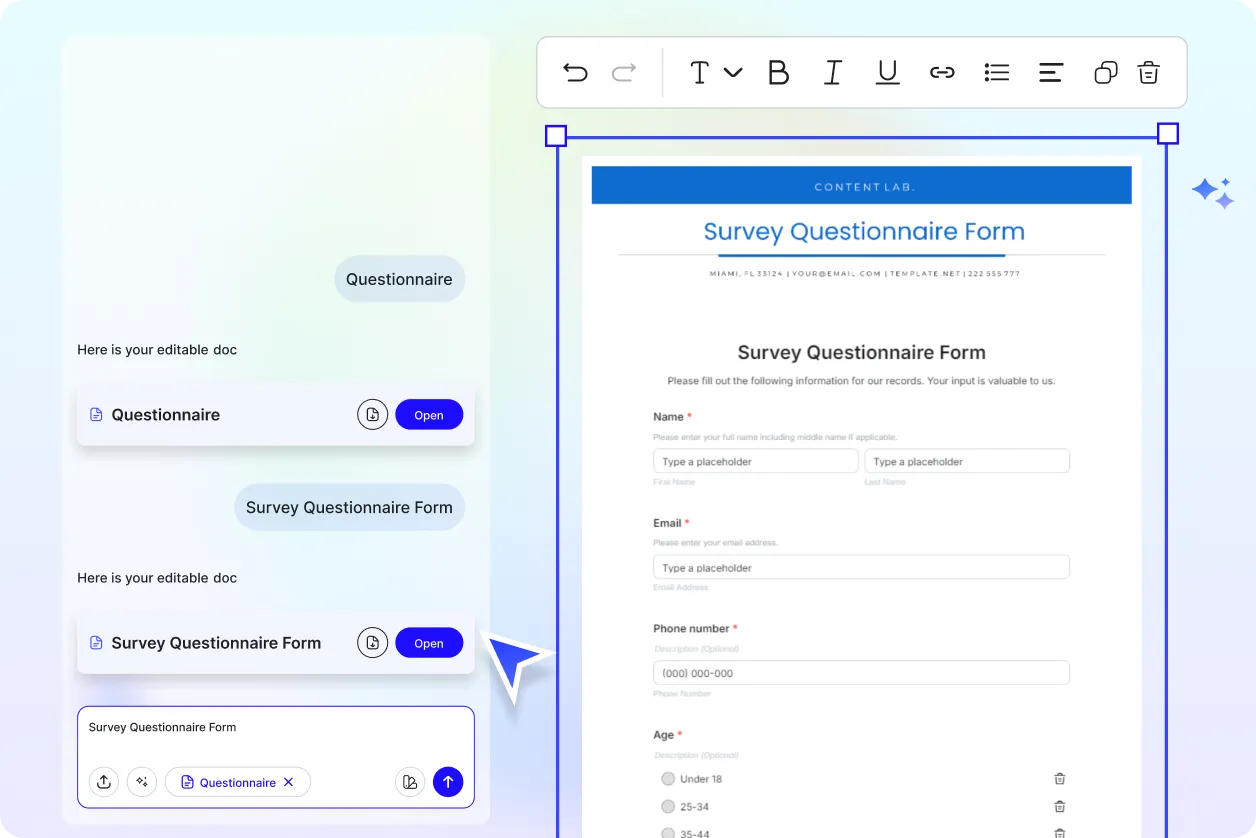Image resolution: width=1256 pixels, height=838 pixels.
Task: Click the Last Name placeholder field
Action: pyautogui.click(x=967, y=461)
